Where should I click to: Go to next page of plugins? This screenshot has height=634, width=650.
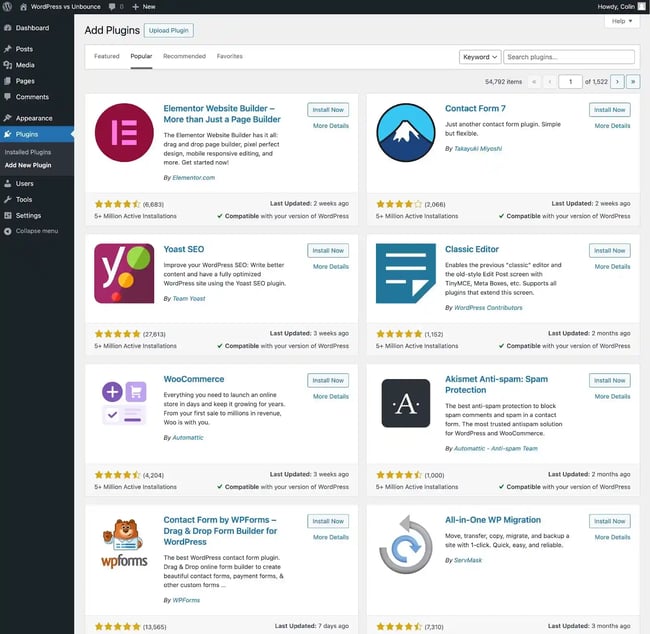tap(617, 82)
